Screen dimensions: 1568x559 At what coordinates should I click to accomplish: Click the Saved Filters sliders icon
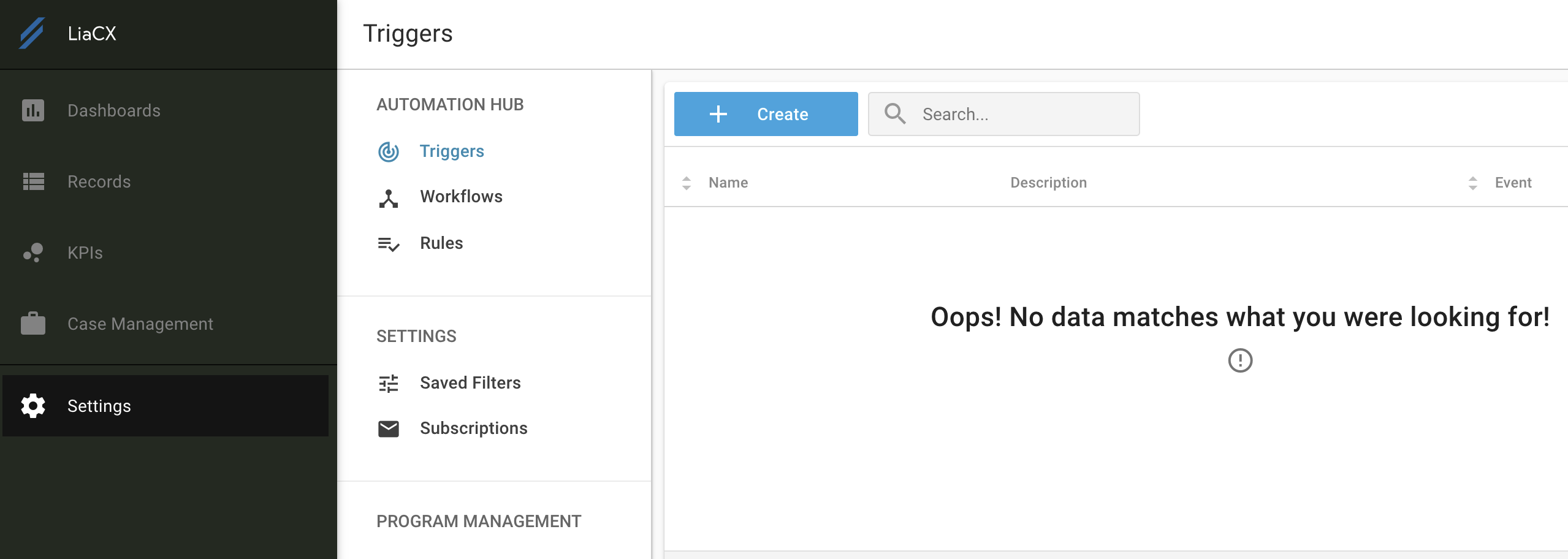(x=389, y=384)
